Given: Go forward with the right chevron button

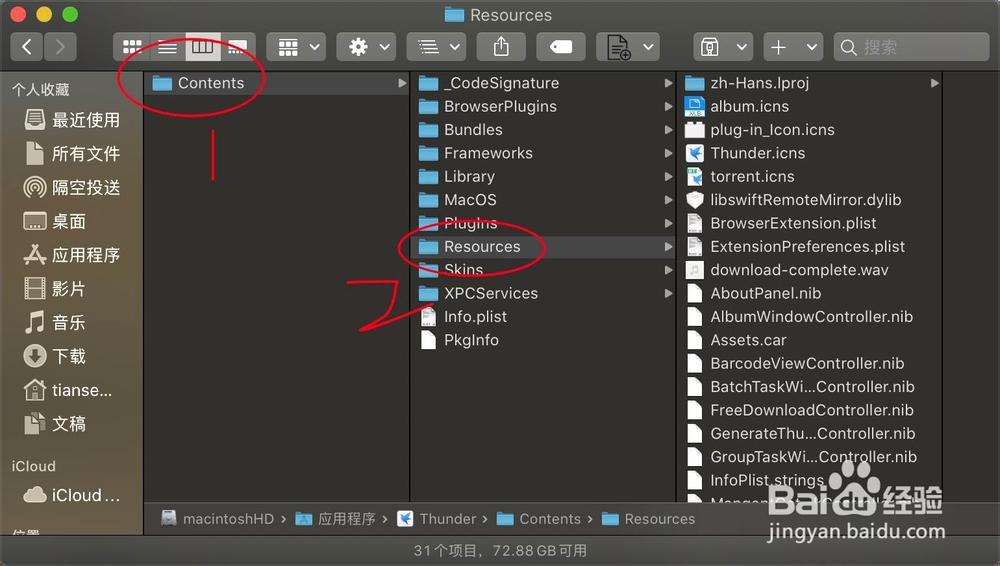Looking at the screenshot, I should tap(60, 47).
